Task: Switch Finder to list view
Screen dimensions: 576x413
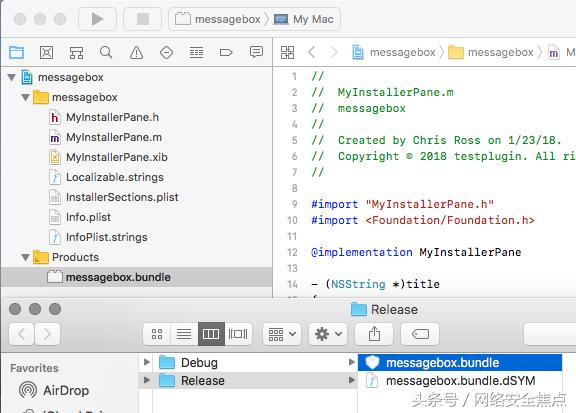Action: point(184,334)
